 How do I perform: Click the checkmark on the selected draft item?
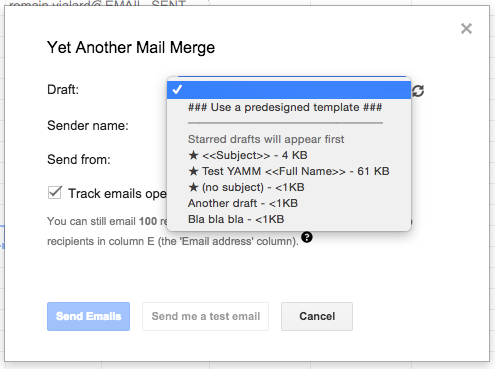pos(177,90)
